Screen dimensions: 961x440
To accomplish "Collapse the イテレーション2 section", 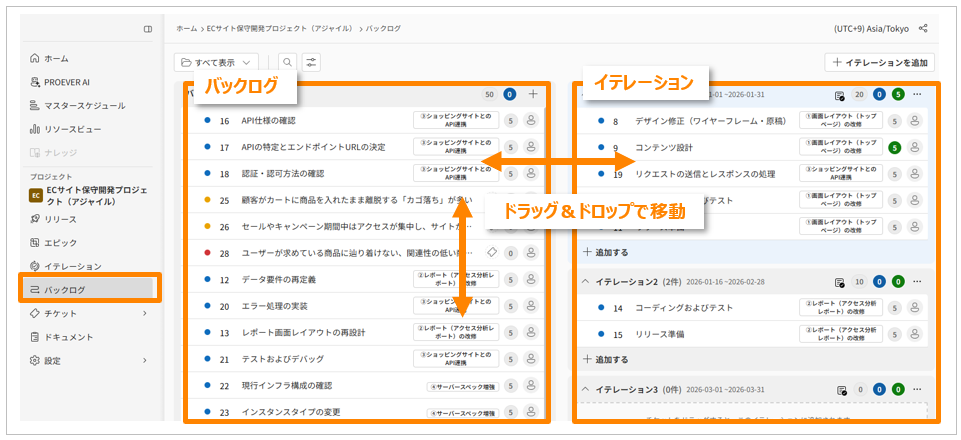I will [585, 282].
